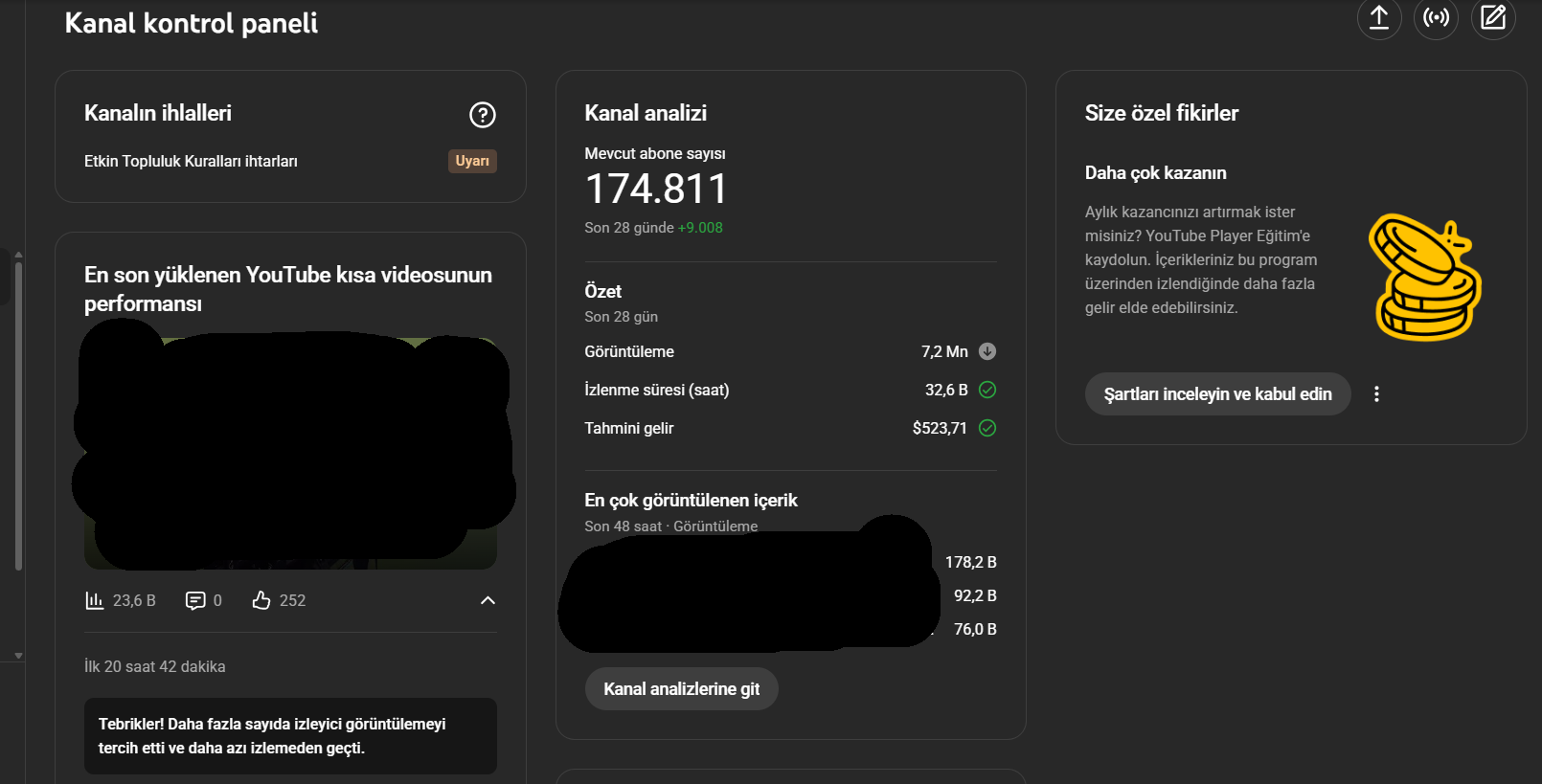Open help for Kanalın ihlalleri

(x=482, y=115)
